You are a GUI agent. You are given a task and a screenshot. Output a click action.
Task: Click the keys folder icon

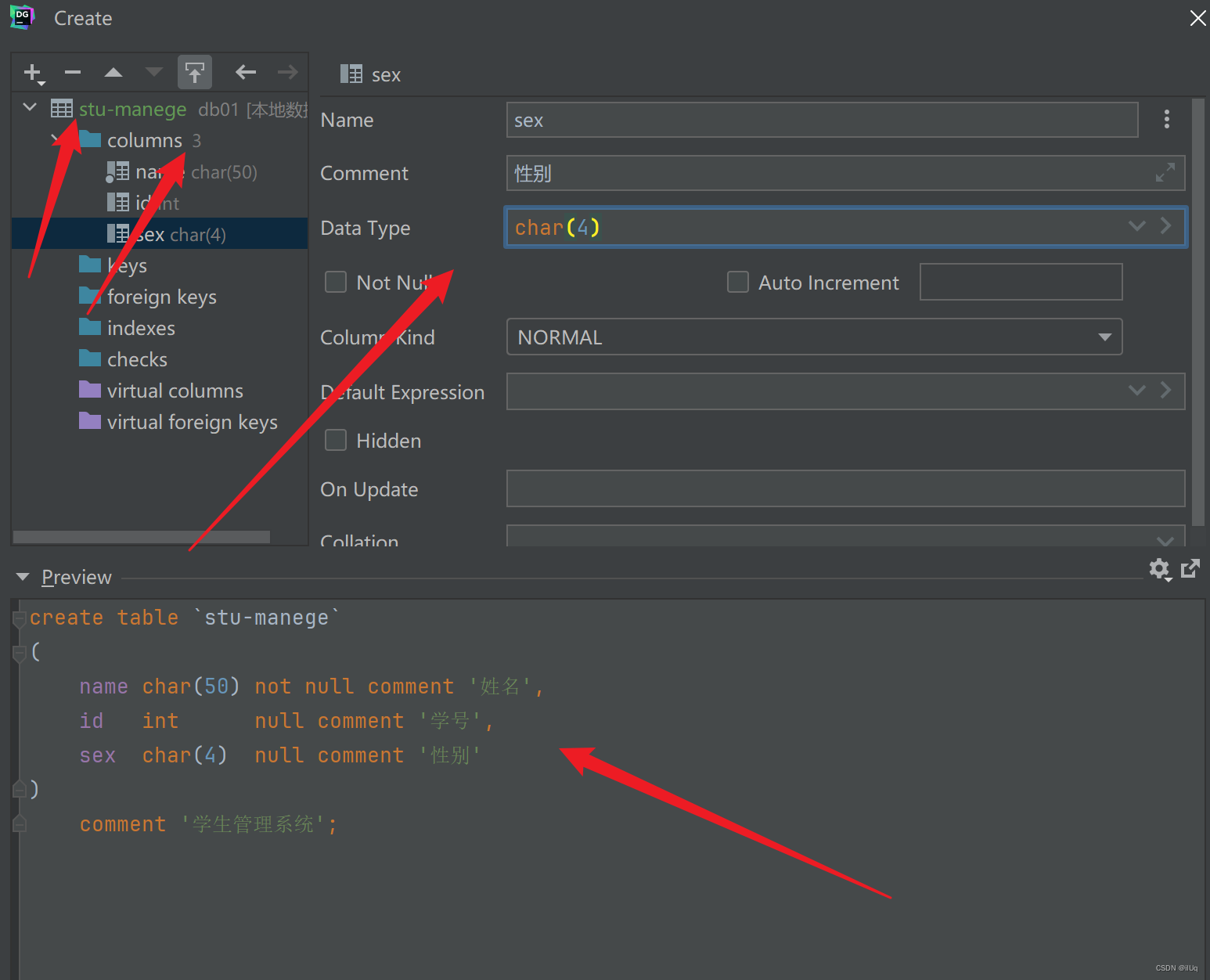pyautogui.click(x=90, y=264)
